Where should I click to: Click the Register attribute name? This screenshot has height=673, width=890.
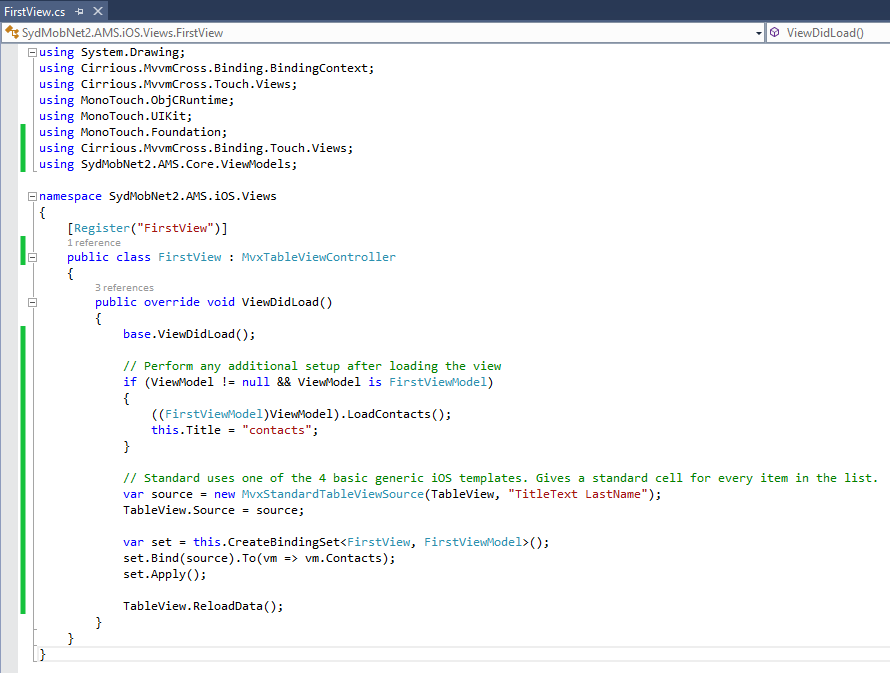[102, 228]
